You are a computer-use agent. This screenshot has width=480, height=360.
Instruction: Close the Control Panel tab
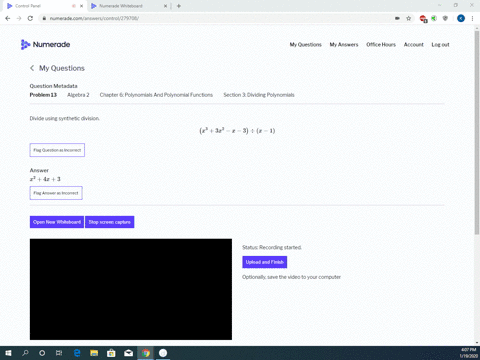coord(81,6)
